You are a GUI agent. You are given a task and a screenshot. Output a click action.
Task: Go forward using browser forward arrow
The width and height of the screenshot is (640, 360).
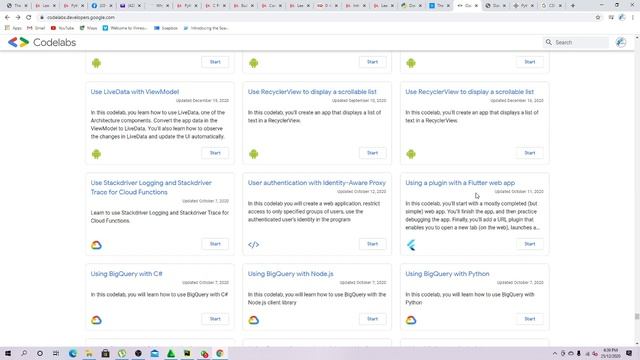(x=18, y=18)
